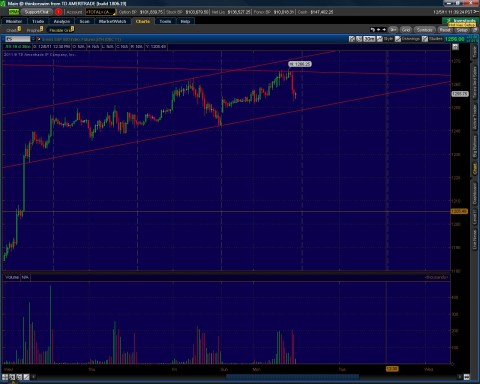Click the vertical Chart side tab
Viewport: 480px width, 384px height.
coord(475,169)
